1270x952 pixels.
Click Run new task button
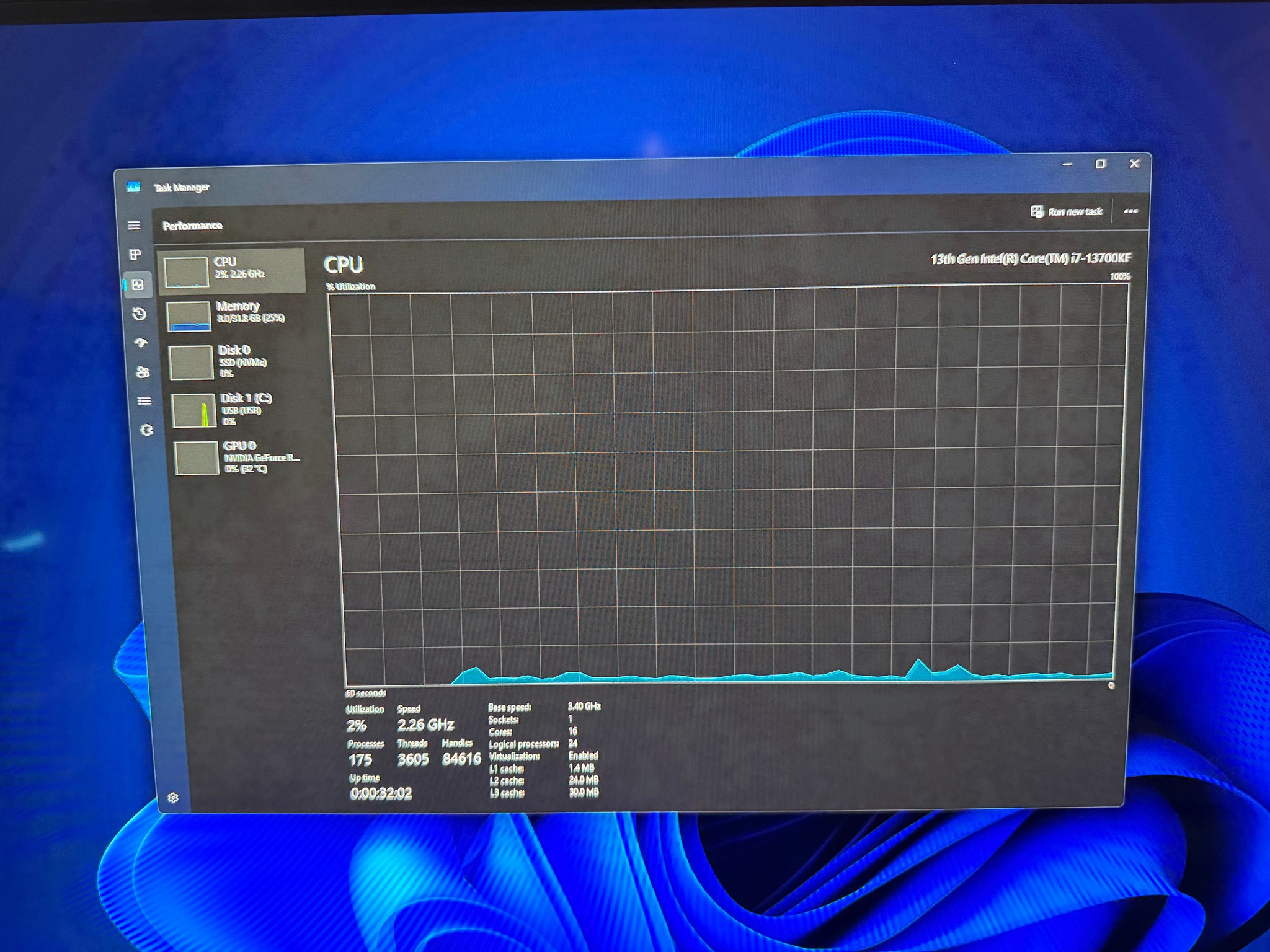click(x=1067, y=212)
